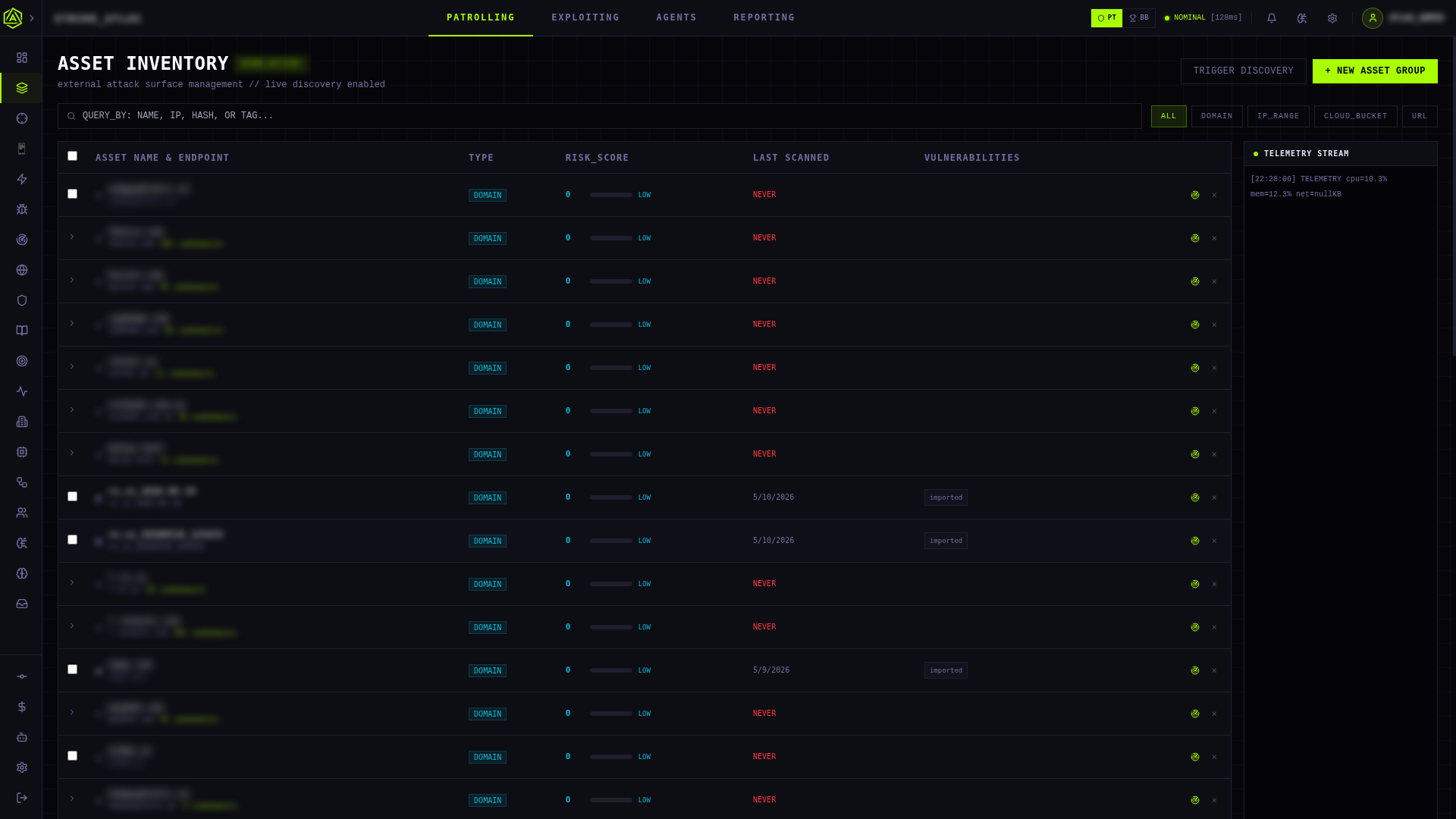Open the radar icon in the sidebar
The height and width of the screenshot is (819, 1456).
tap(22, 240)
